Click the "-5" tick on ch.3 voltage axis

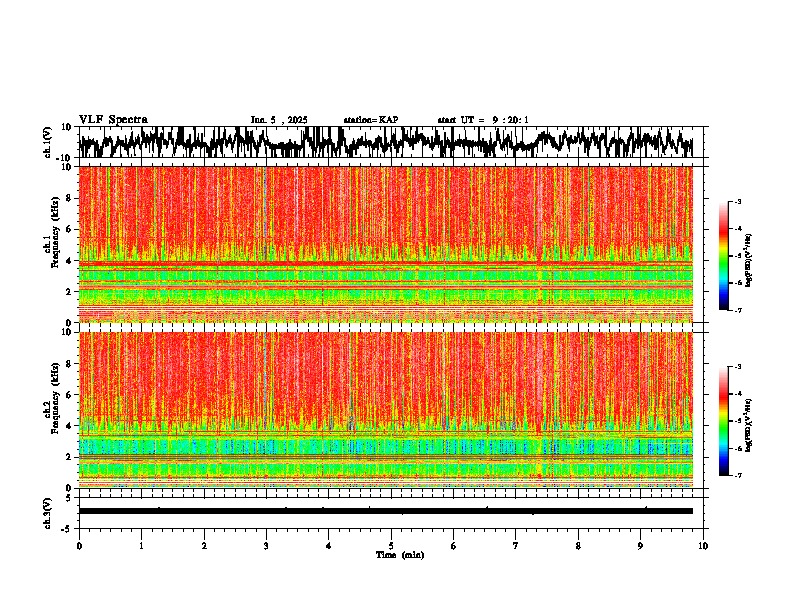coord(67,529)
